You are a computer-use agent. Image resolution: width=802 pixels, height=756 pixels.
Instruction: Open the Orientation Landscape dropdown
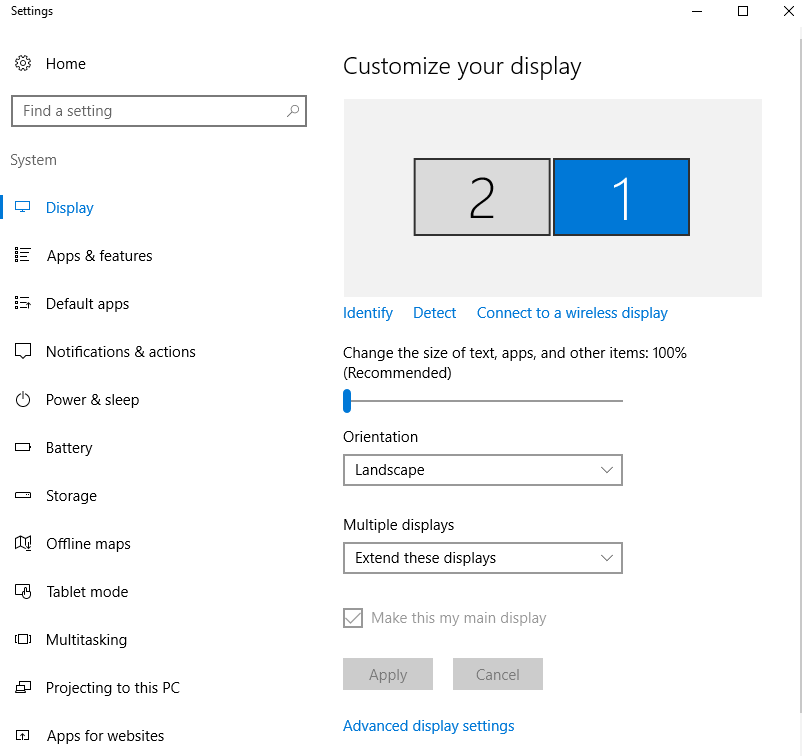[x=483, y=470]
